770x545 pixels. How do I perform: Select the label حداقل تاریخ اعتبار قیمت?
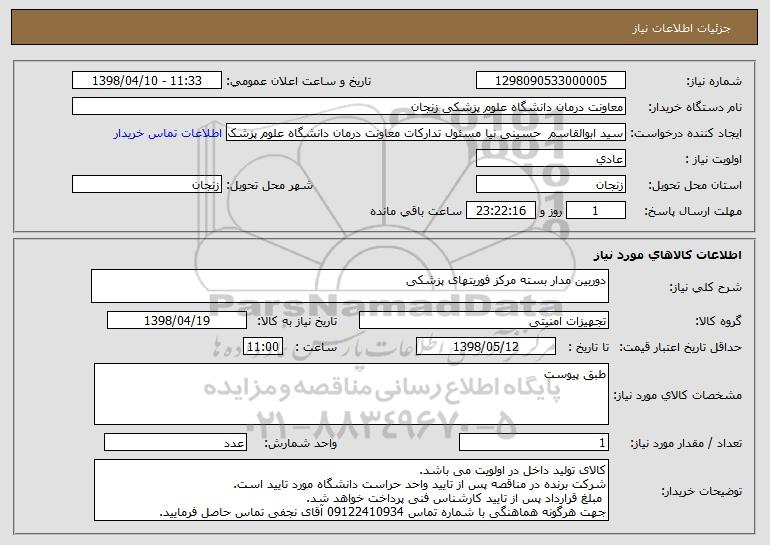680,347
